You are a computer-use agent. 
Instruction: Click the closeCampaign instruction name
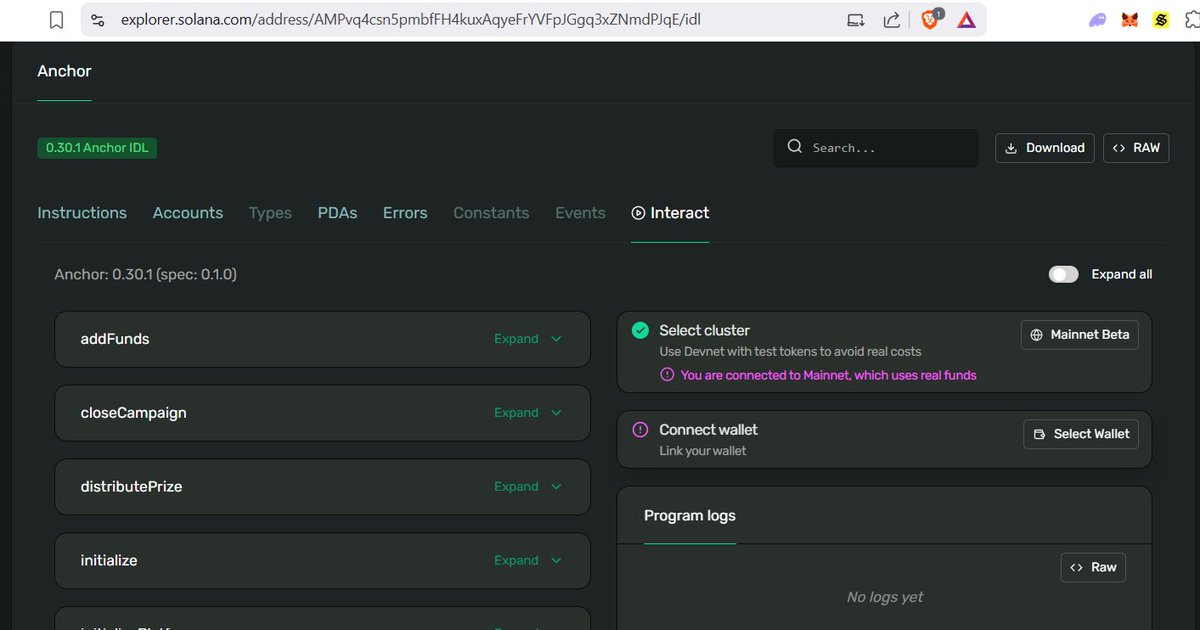tap(133, 413)
